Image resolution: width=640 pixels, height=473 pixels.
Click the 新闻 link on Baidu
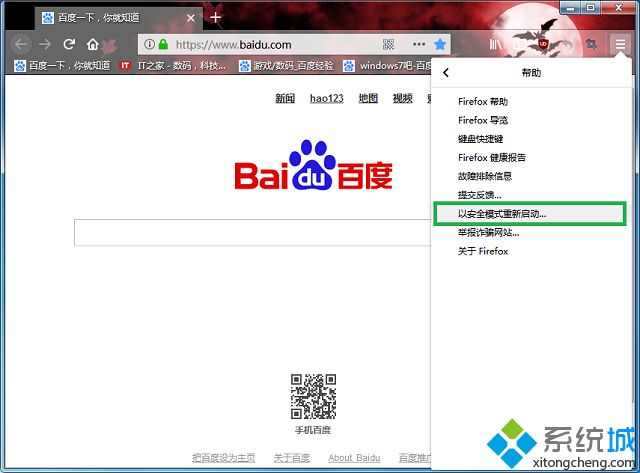285,98
